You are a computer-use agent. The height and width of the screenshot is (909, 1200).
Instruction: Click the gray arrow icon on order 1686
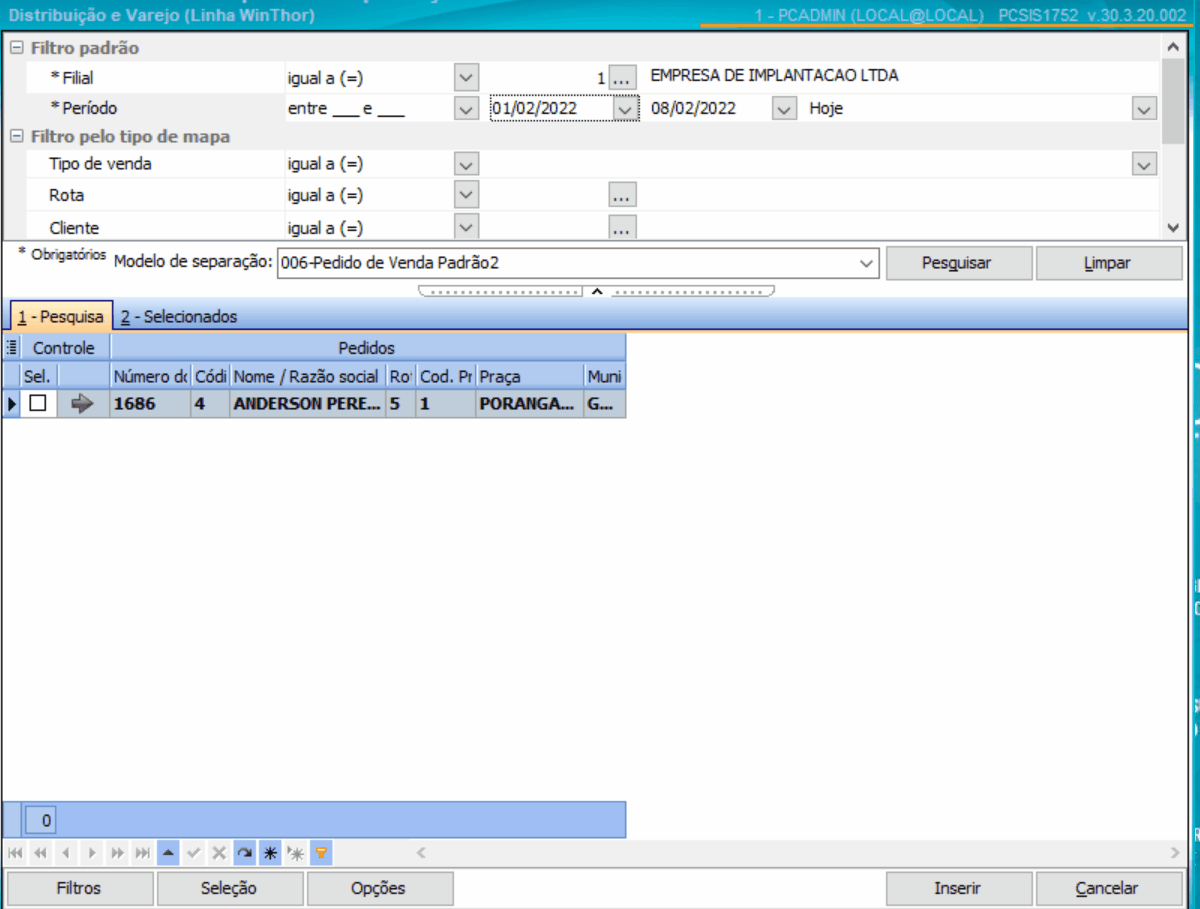83,404
